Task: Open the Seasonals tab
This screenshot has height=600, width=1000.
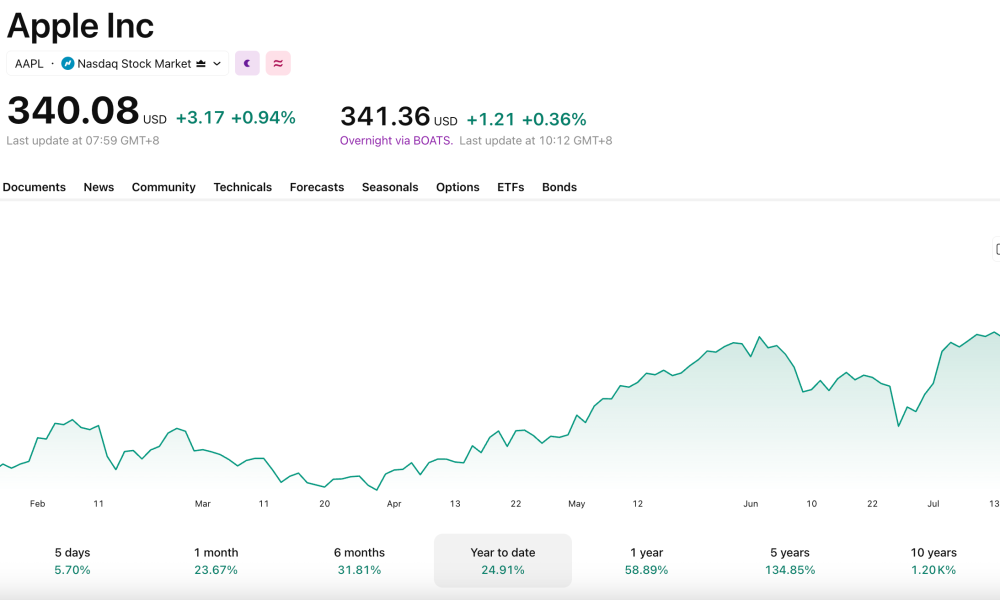Action: tap(390, 187)
